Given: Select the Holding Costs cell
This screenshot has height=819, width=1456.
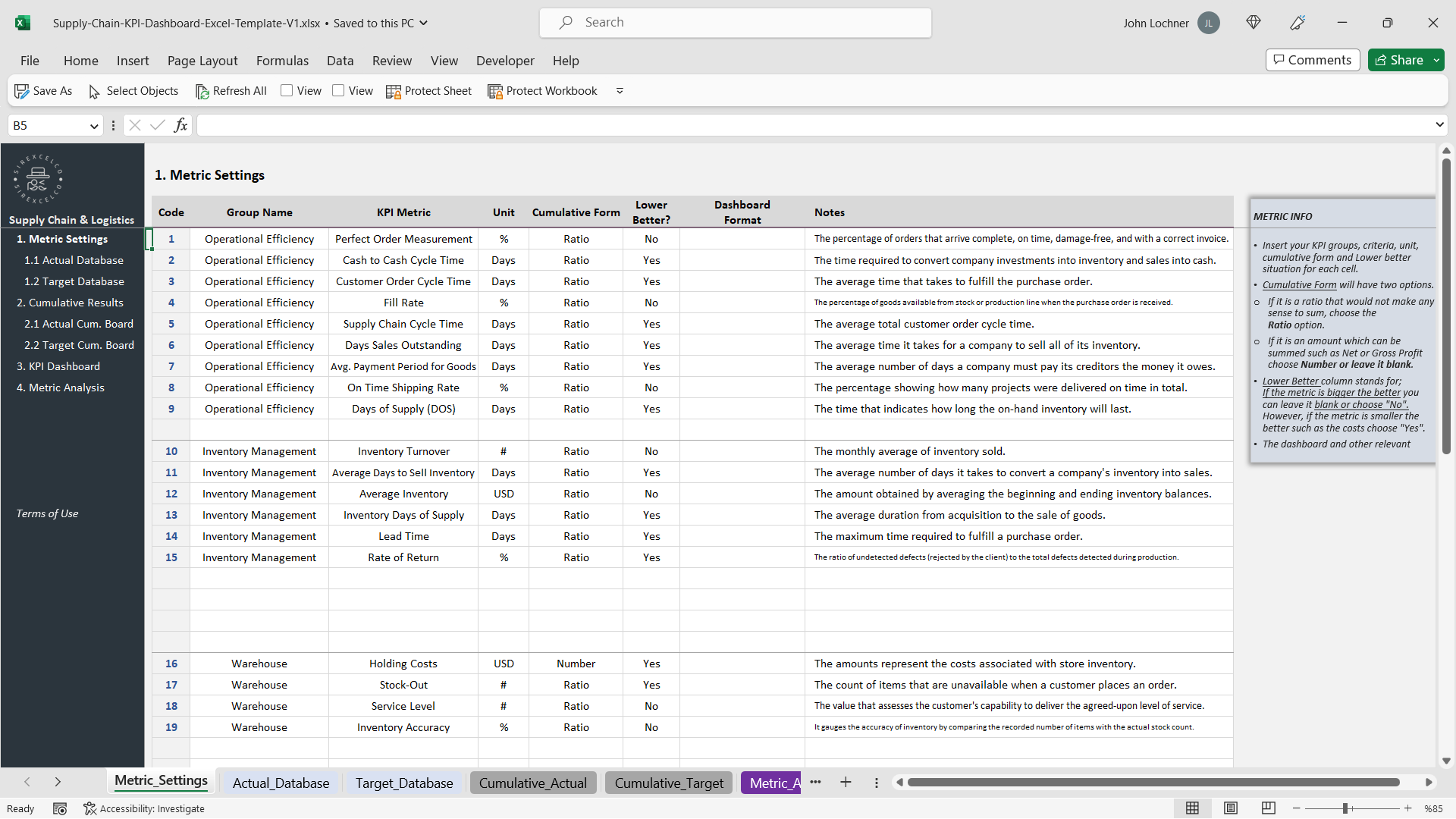Looking at the screenshot, I should (403, 664).
